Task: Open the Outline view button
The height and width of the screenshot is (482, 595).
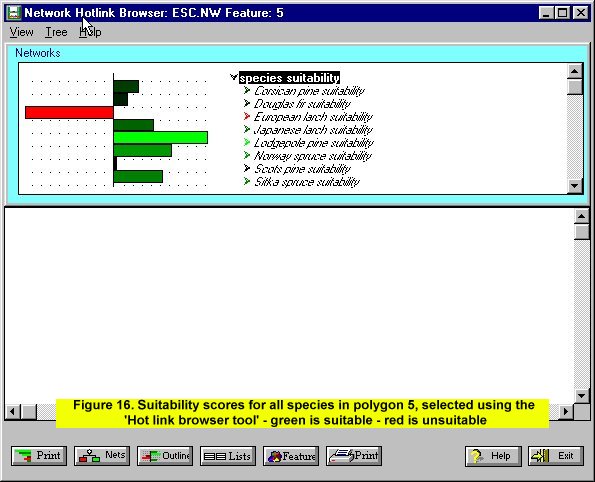Action: click(x=165, y=456)
